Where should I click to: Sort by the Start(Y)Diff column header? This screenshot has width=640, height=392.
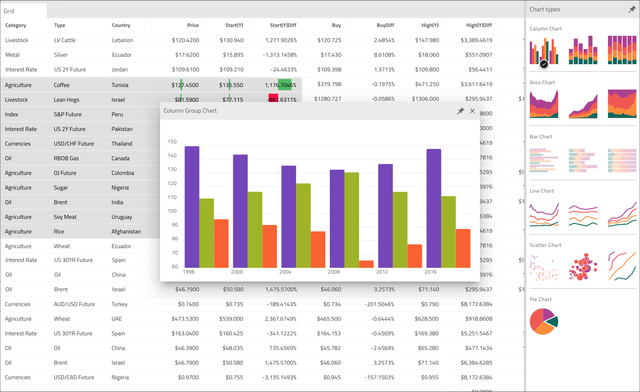click(283, 25)
